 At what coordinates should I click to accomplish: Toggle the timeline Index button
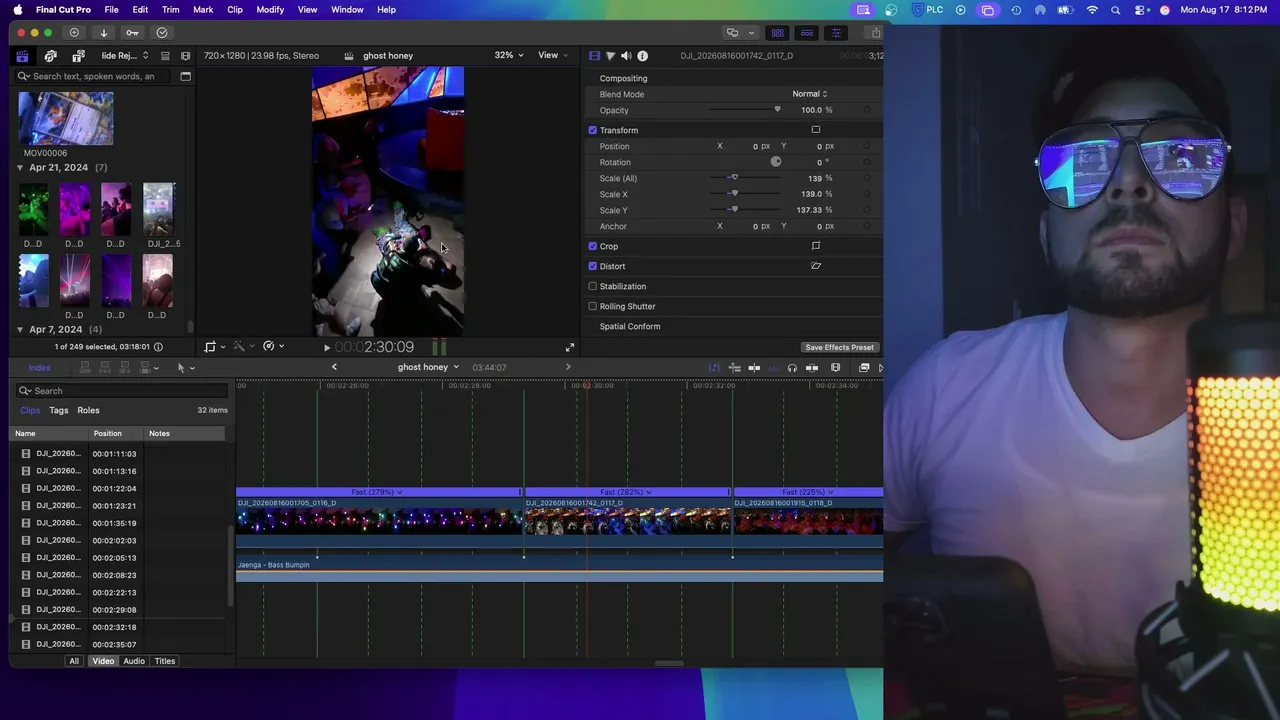[39, 368]
